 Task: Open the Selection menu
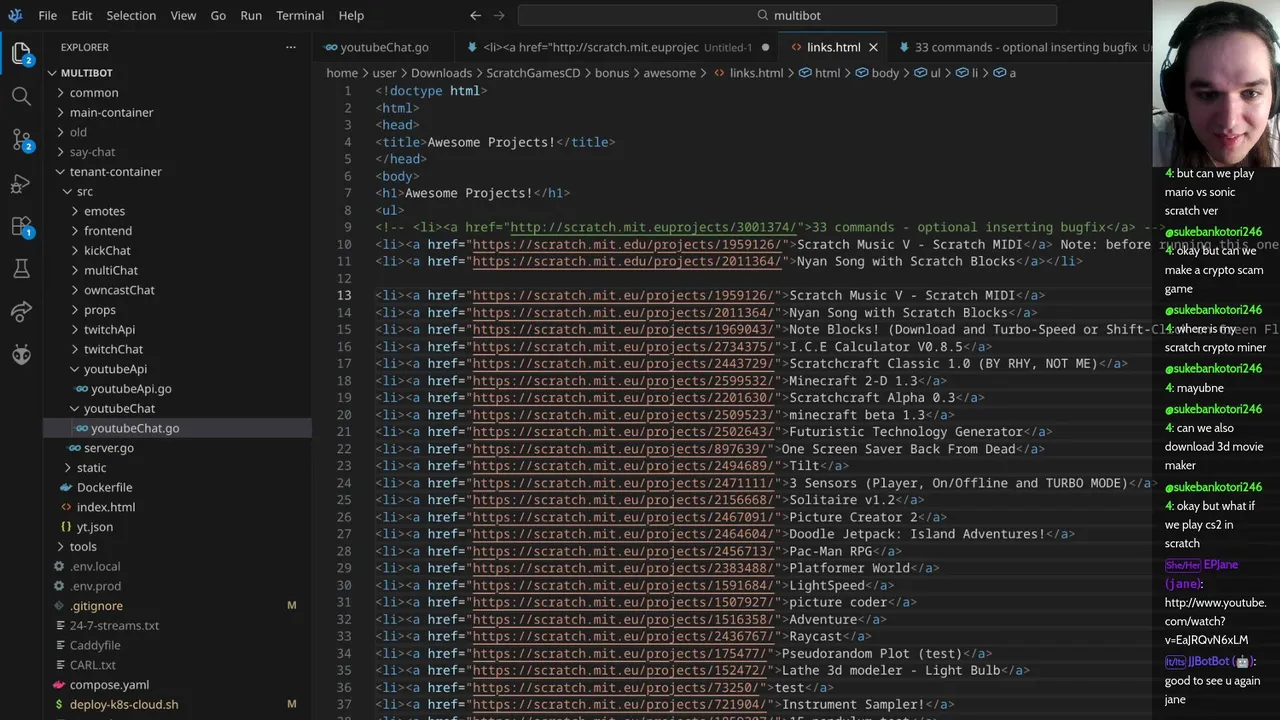click(131, 15)
